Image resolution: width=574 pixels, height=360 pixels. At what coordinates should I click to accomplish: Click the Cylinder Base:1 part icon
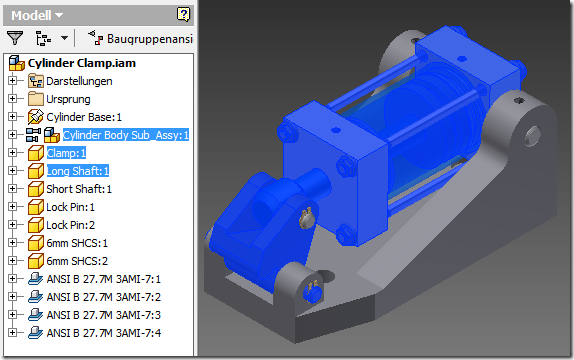click(x=36, y=117)
